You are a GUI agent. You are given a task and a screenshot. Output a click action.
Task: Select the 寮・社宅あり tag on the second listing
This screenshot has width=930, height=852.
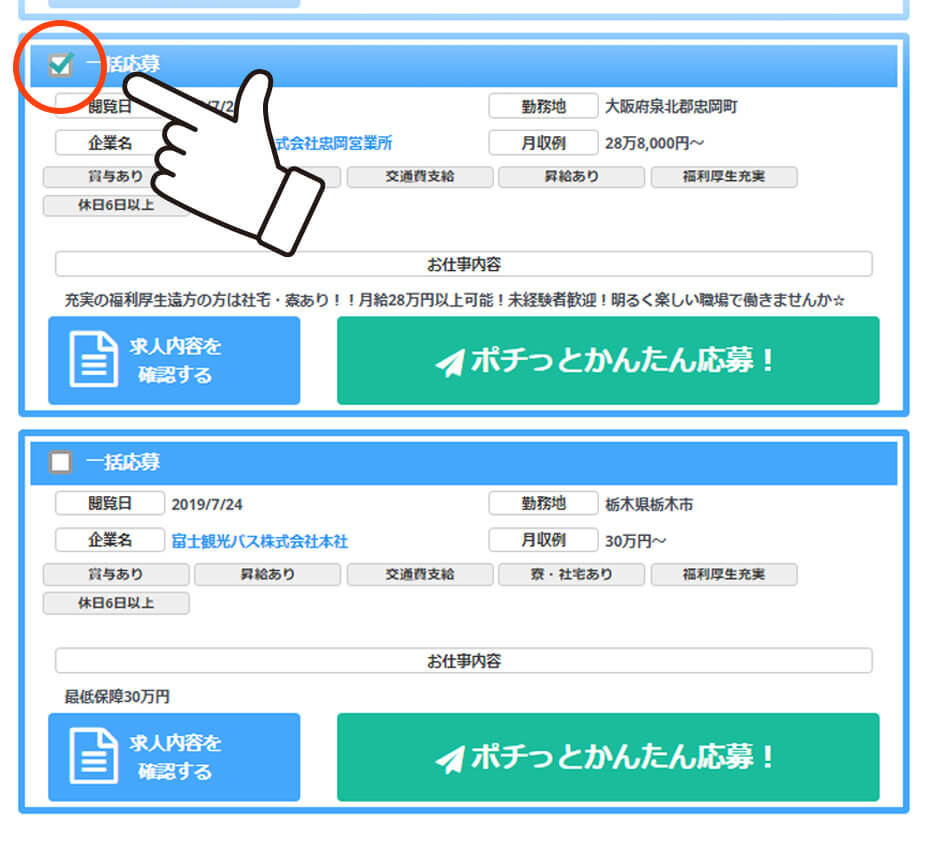click(571, 574)
